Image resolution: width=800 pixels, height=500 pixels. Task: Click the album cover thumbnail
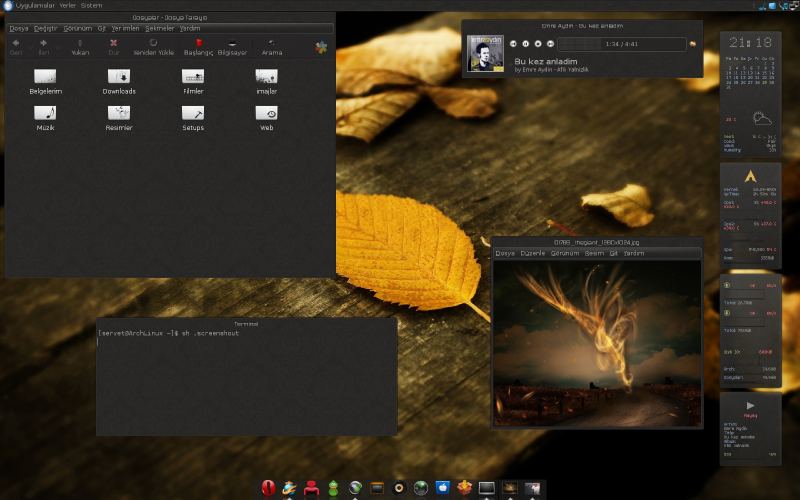pyautogui.click(x=486, y=54)
